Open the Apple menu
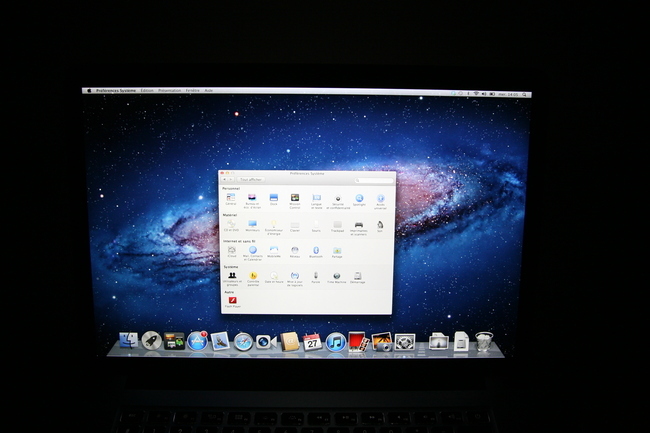650x433 pixels. pos(89,90)
